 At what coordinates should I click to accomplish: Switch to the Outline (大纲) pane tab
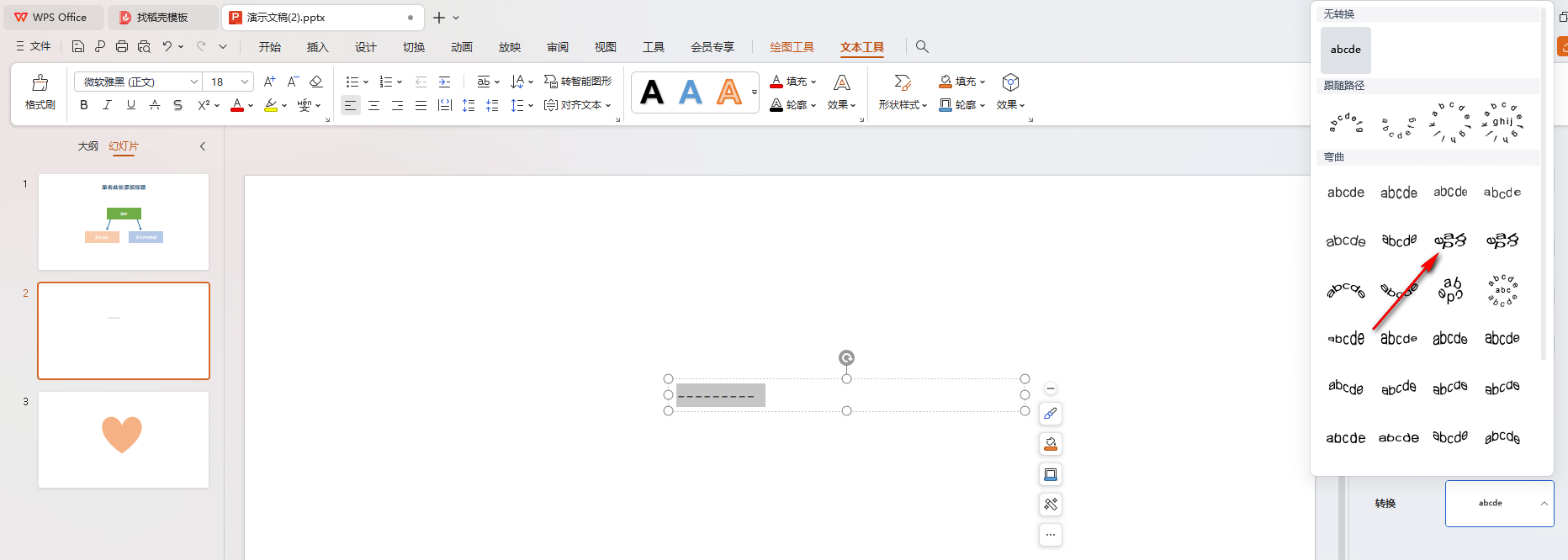pyautogui.click(x=87, y=146)
